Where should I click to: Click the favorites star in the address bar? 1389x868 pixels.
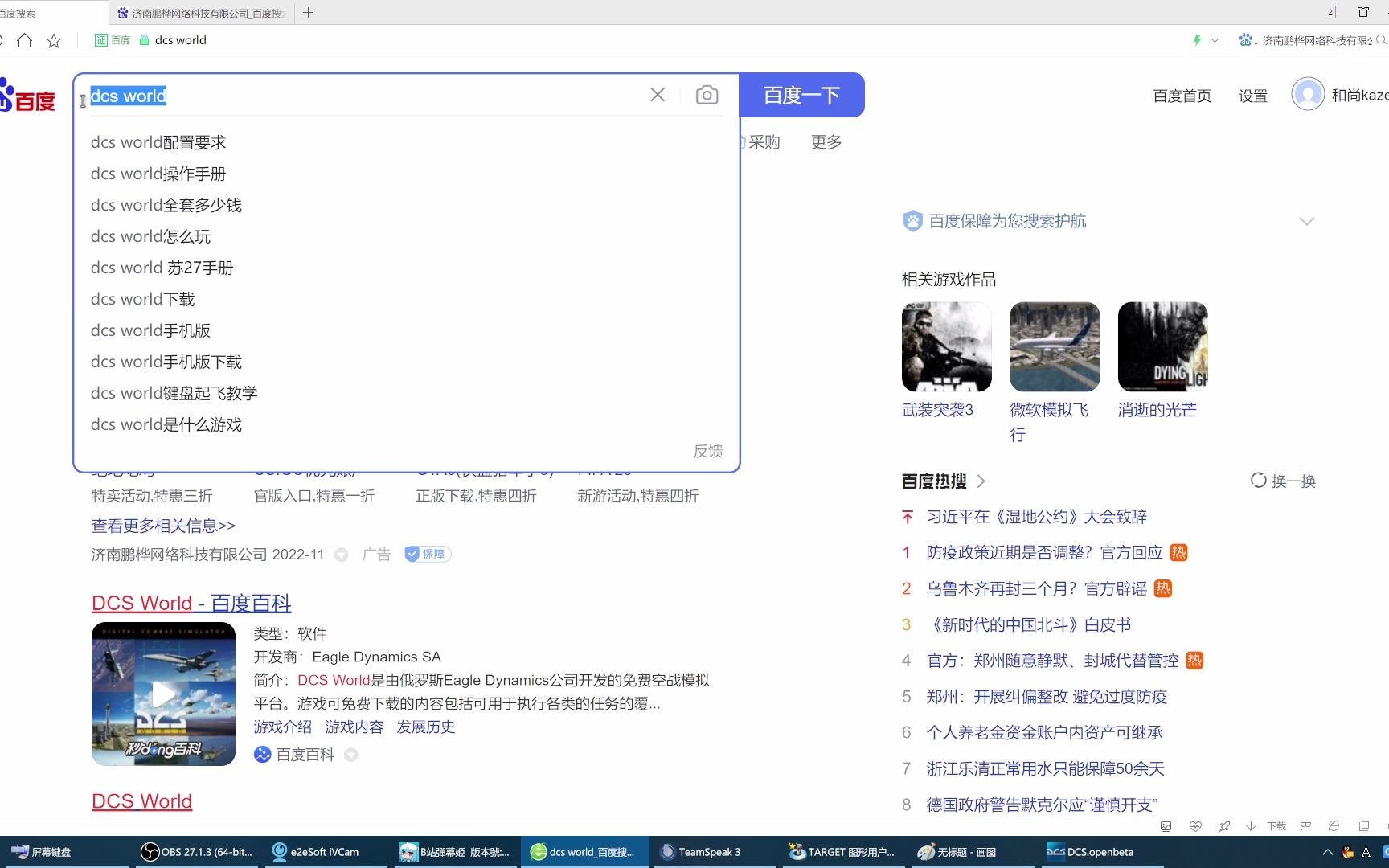point(53,39)
